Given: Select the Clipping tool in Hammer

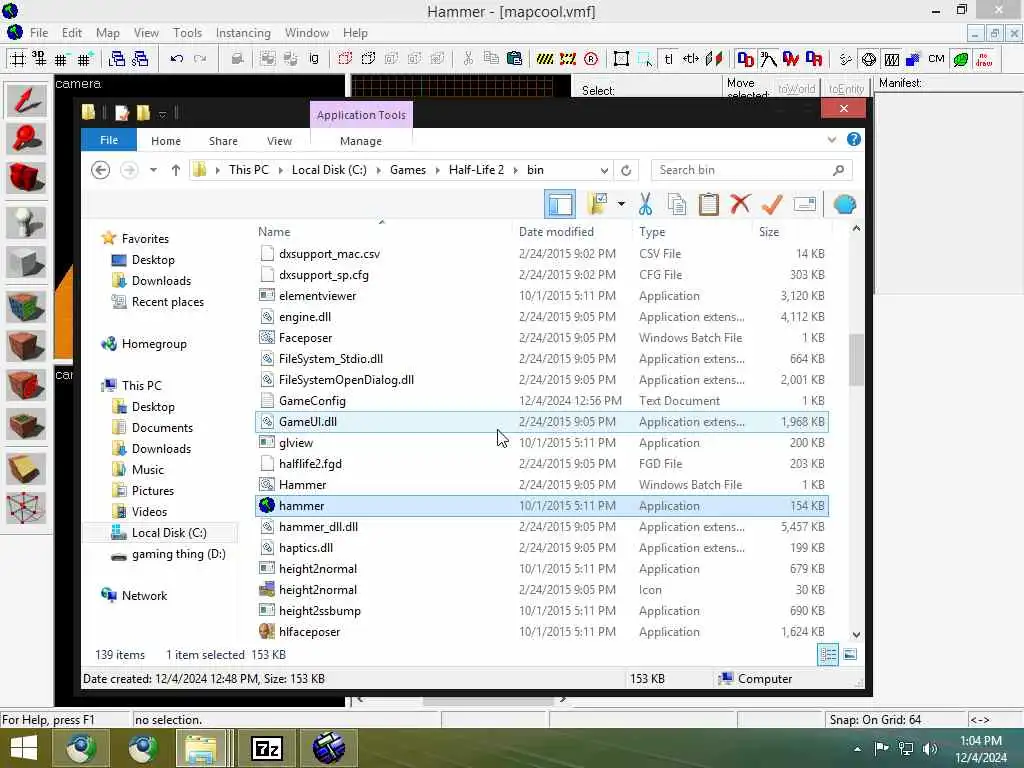Looking at the screenshot, I should pos(26,469).
